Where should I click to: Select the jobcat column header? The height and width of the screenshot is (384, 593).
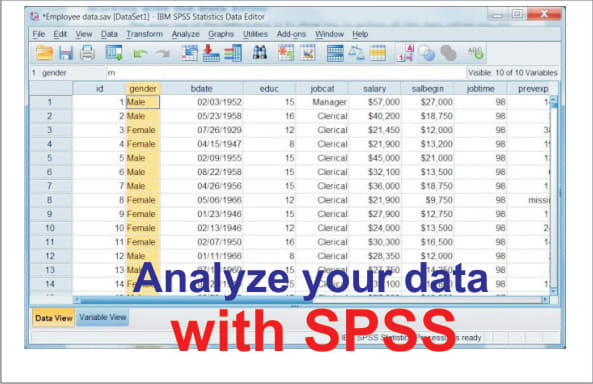tap(322, 89)
